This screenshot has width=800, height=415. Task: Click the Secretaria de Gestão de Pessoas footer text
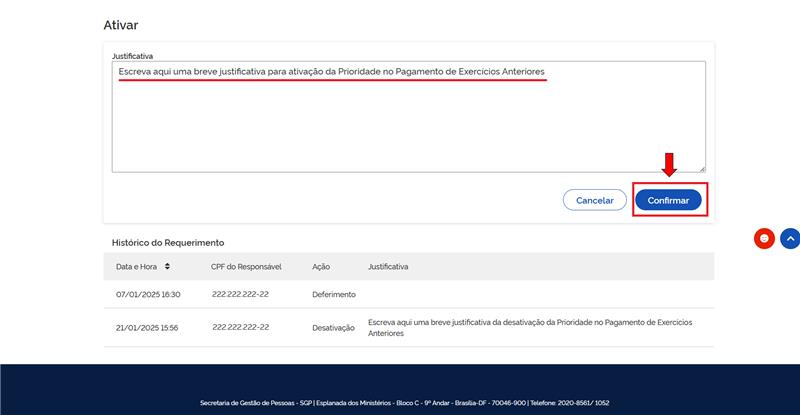(x=404, y=403)
